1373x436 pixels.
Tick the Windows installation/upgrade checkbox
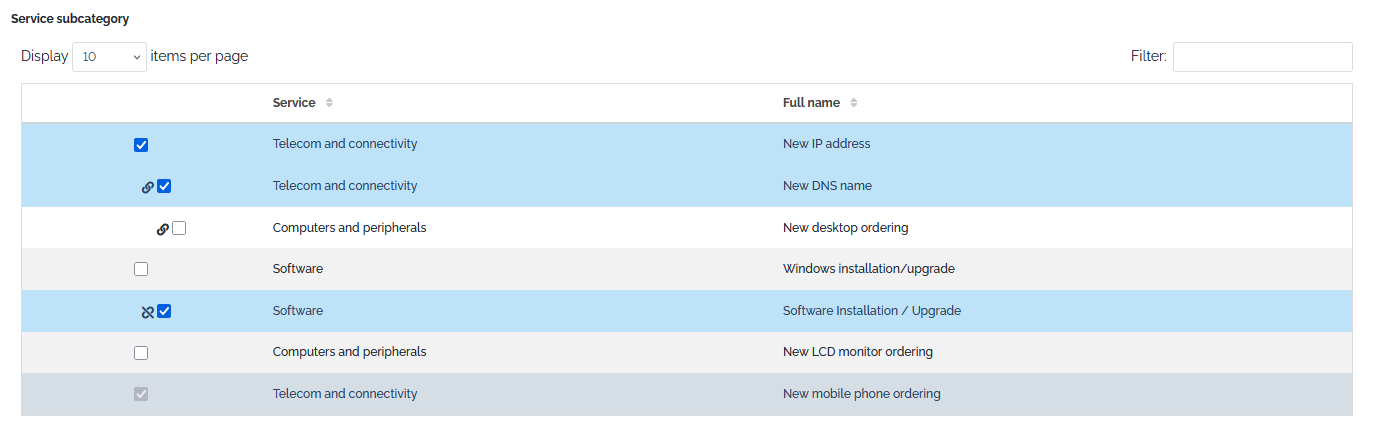(x=141, y=269)
